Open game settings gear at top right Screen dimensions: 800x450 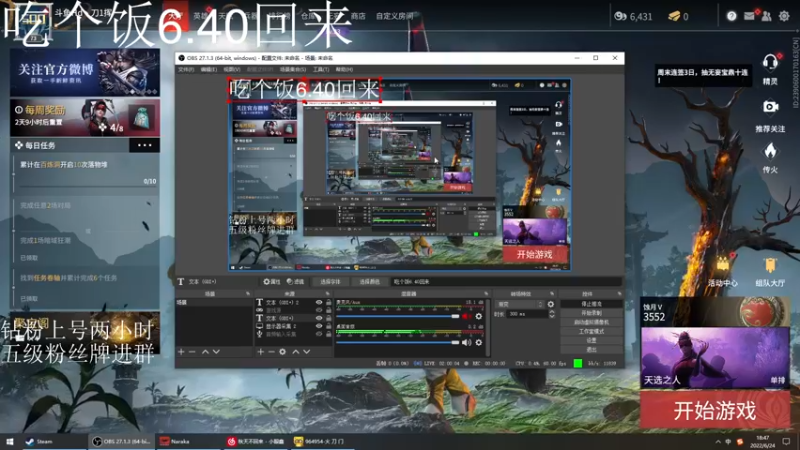(x=784, y=16)
